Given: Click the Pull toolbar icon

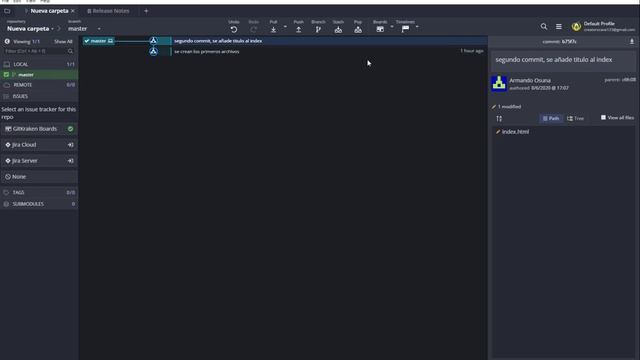Looking at the screenshot, I should pos(273,29).
